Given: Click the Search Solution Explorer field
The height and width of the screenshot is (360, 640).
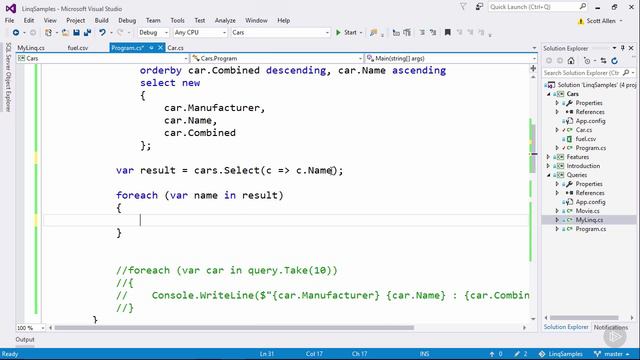Looking at the screenshot, I should (x=582, y=73).
